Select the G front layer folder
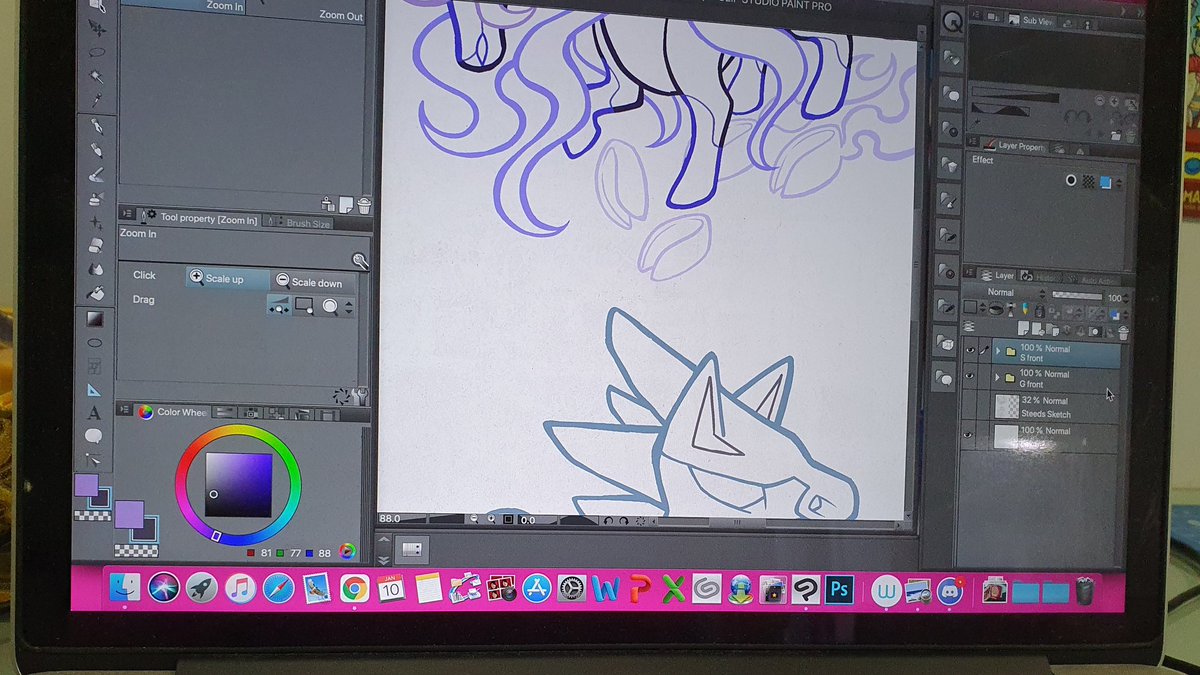Screen dimensions: 1200x675 1055,379
